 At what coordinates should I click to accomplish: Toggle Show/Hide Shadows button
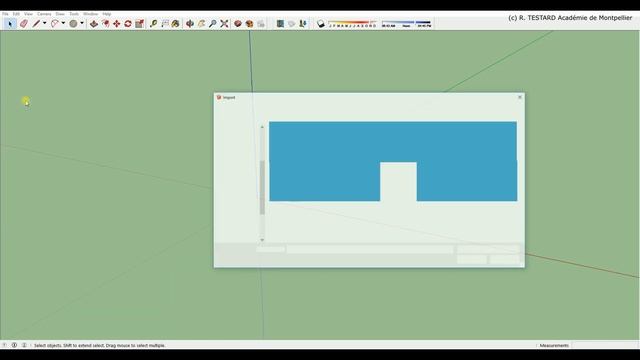[321, 24]
